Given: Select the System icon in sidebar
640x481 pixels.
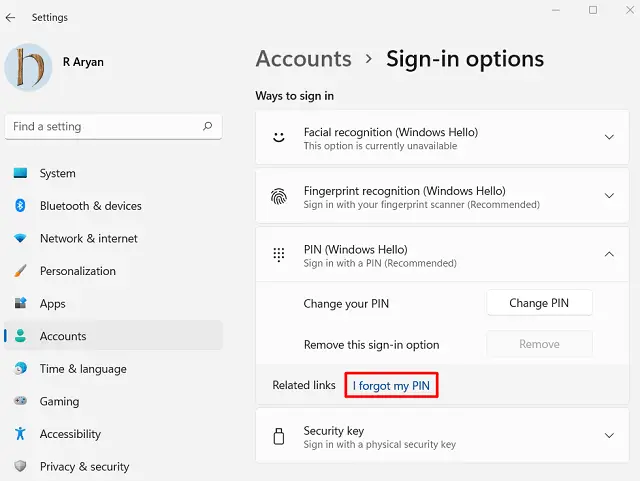Looking at the screenshot, I should [x=20, y=173].
